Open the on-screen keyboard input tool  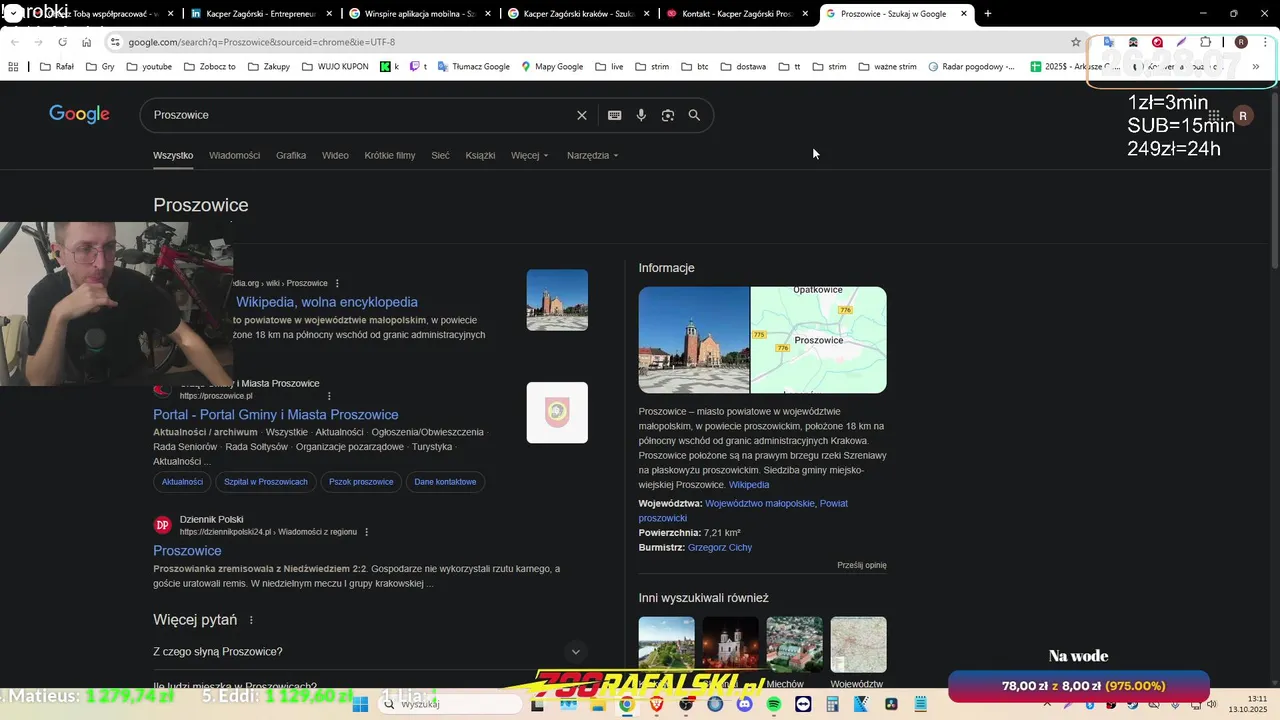[615, 115]
